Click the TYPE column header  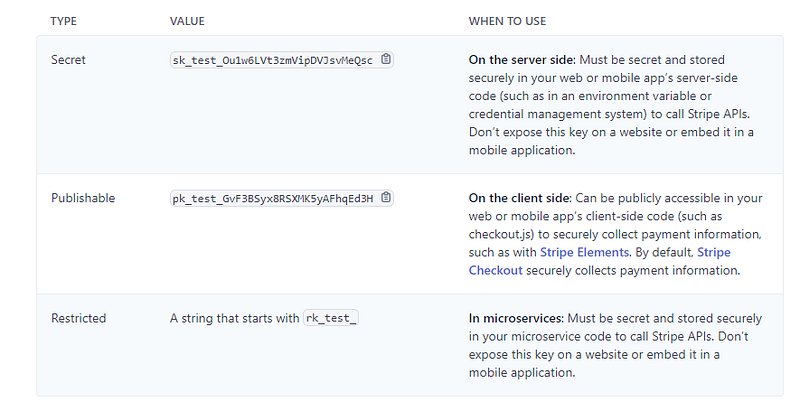click(63, 21)
